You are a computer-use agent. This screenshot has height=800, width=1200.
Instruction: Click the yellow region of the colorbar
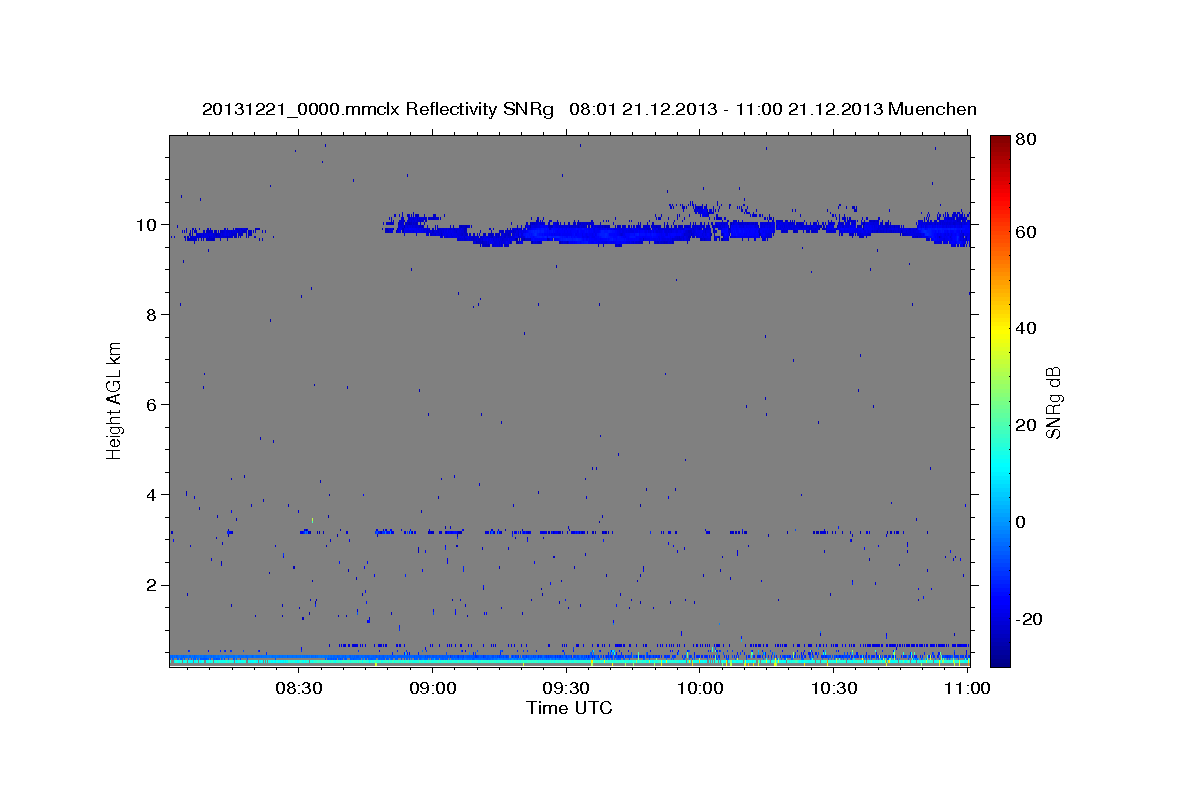click(1000, 328)
